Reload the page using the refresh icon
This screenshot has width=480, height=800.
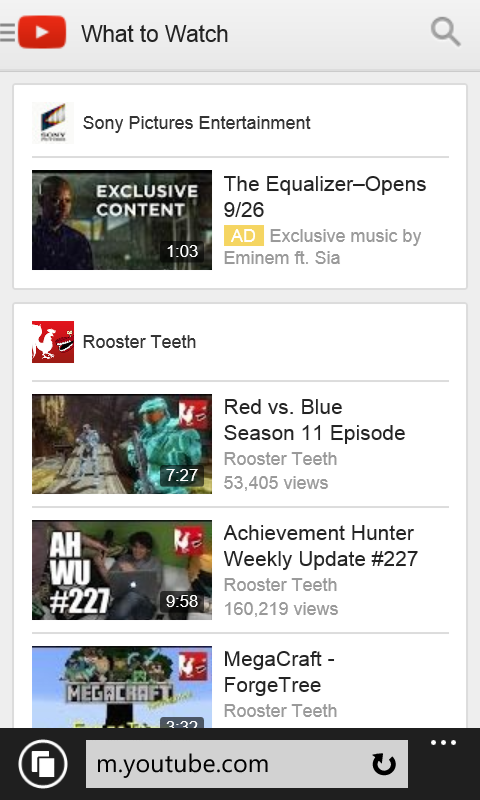tap(384, 764)
